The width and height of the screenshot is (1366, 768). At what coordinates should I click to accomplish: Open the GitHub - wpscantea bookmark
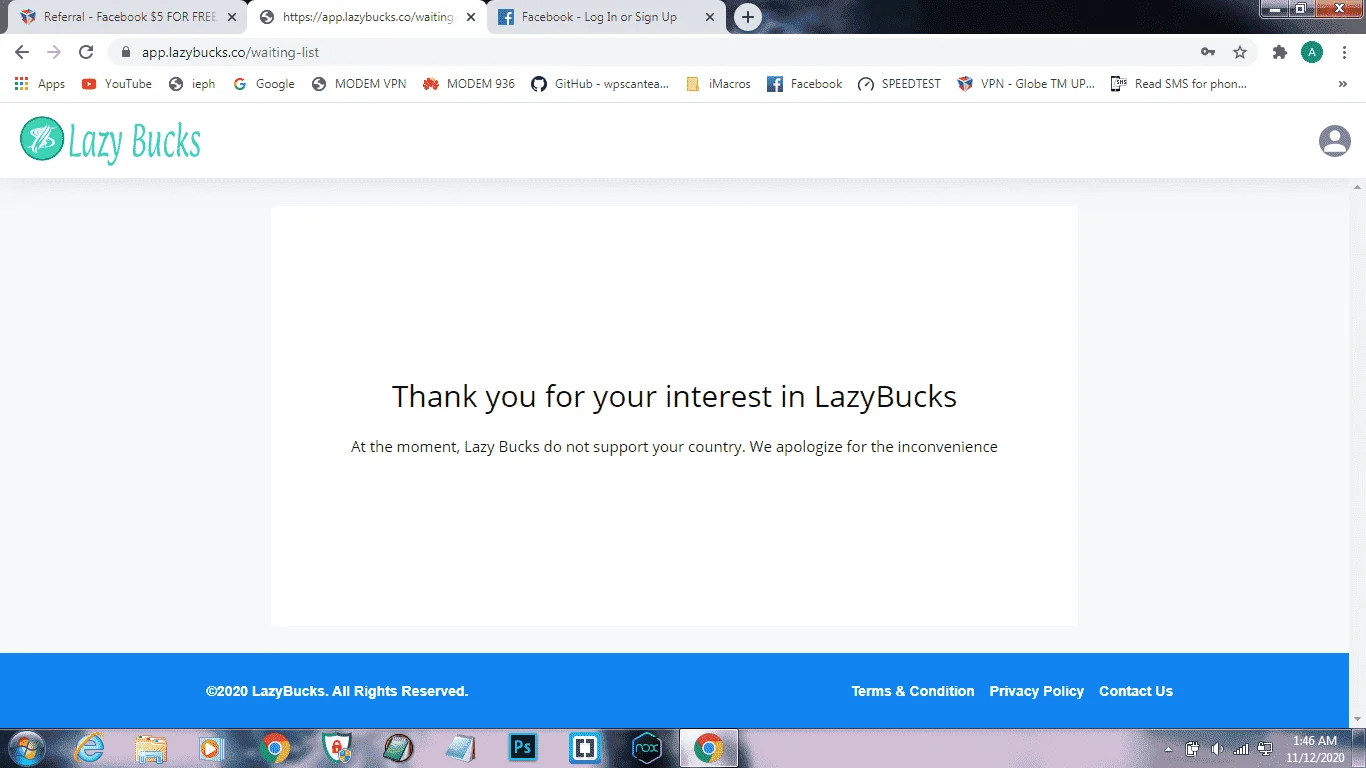coord(600,84)
